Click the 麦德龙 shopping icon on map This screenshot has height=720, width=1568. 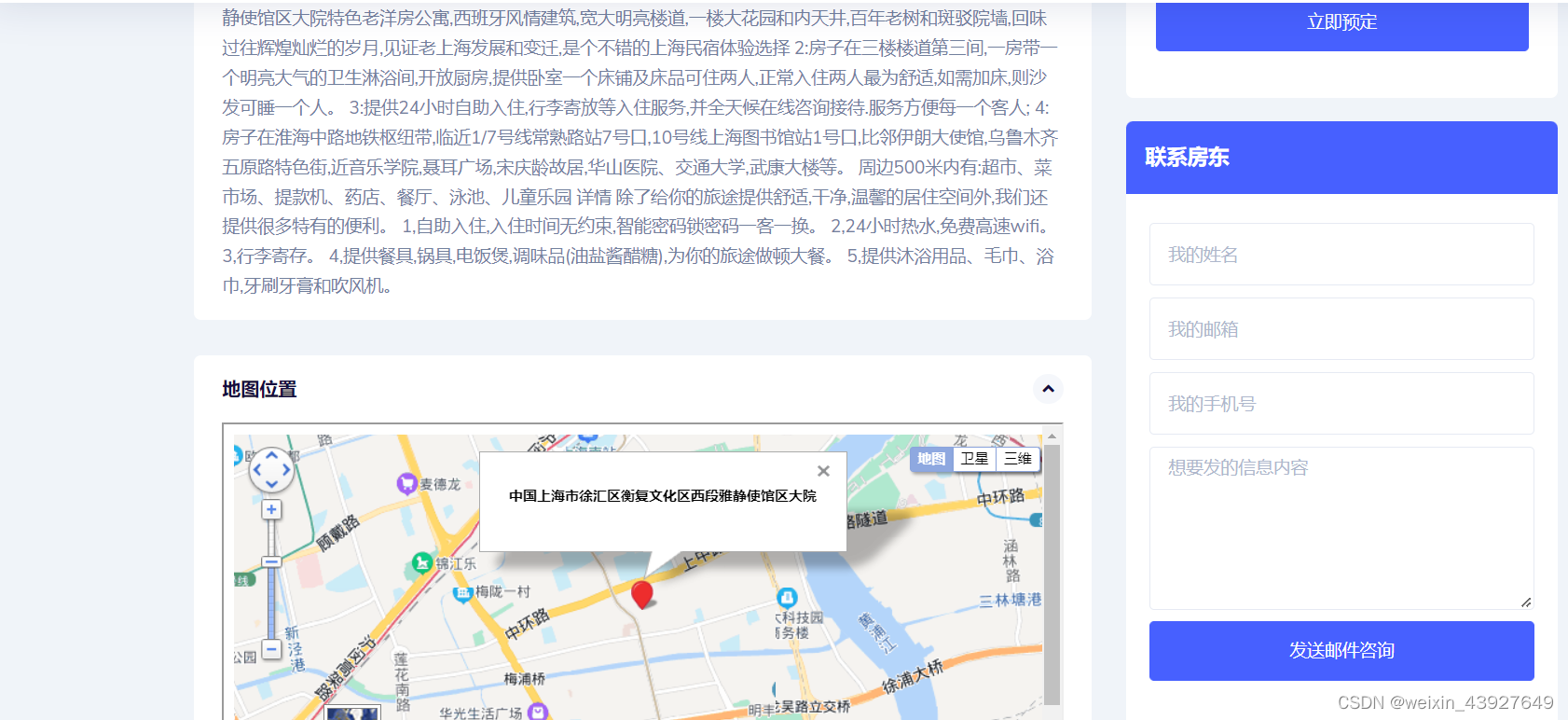[406, 483]
